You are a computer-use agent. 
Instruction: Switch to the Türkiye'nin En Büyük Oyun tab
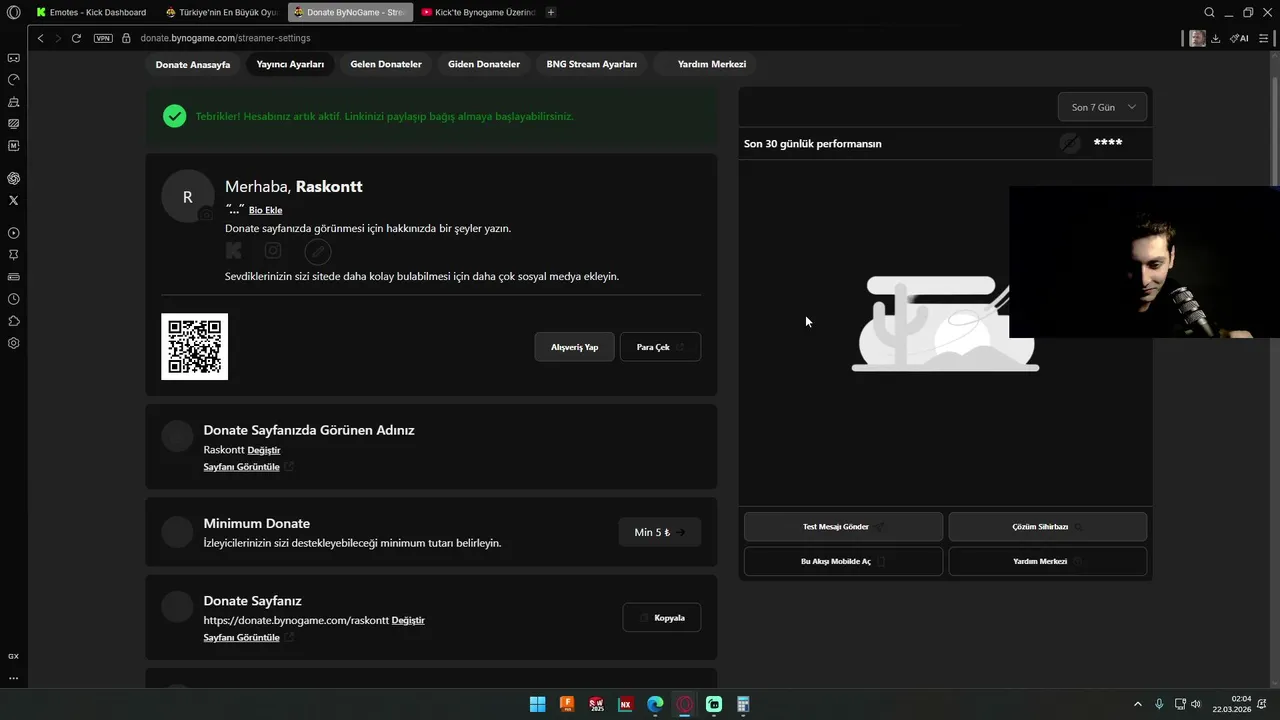click(221, 12)
